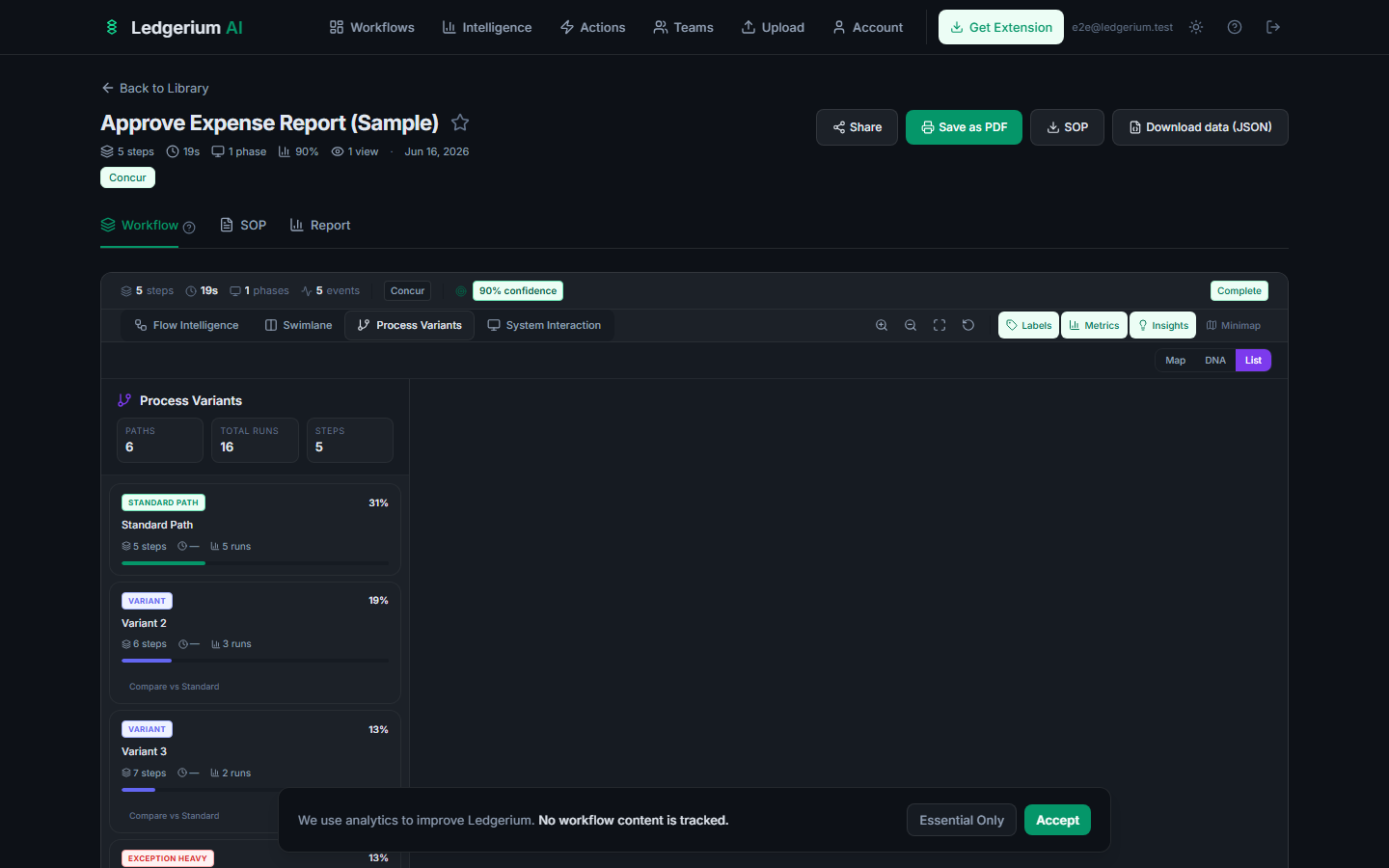The width and height of the screenshot is (1389, 868).
Task: Accept the analytics cookies
Action: tap(1057, 820)
